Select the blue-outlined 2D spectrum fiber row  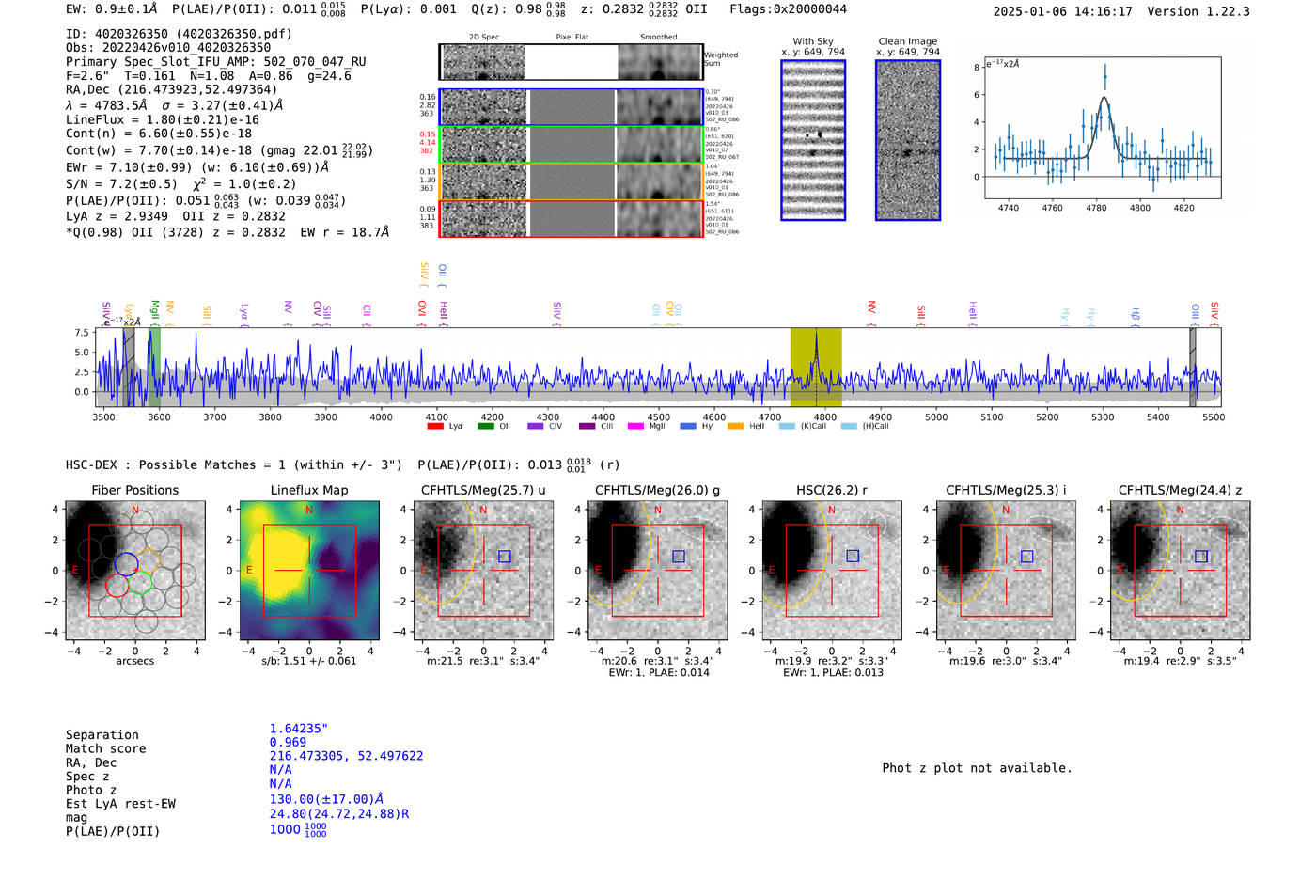point(571,107)
